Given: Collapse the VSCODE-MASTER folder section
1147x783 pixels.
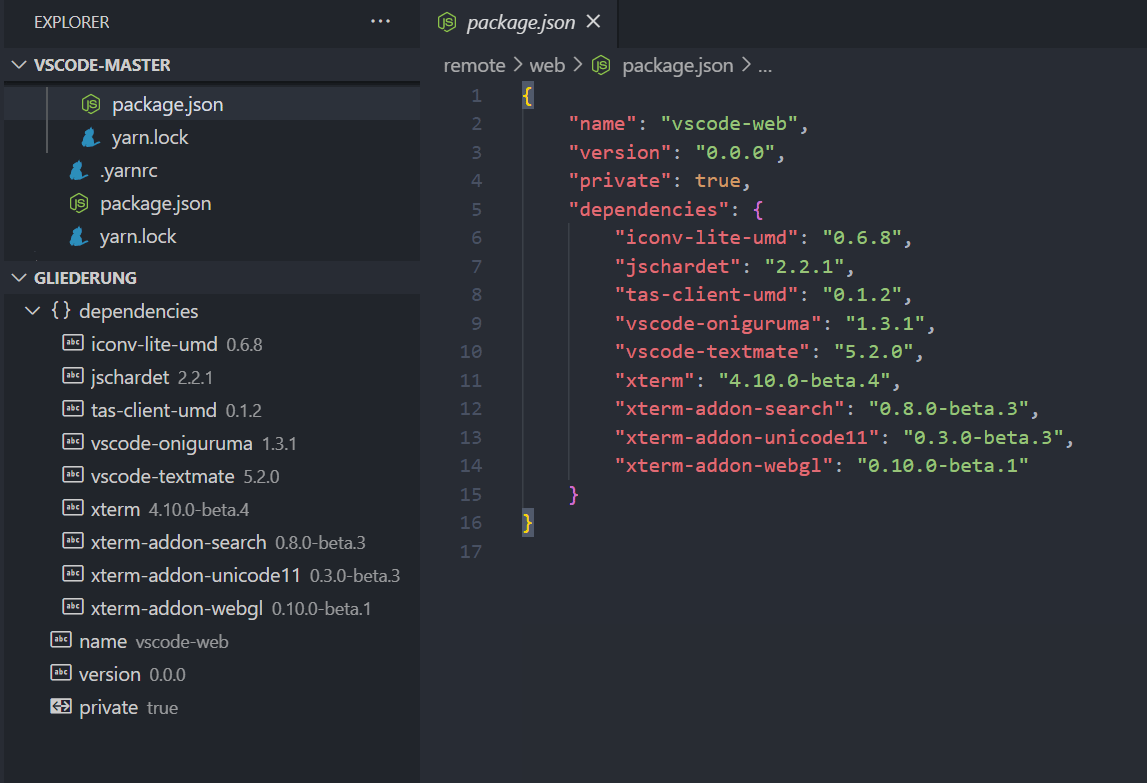Looking at the screenshot, I should click(20, 64).
